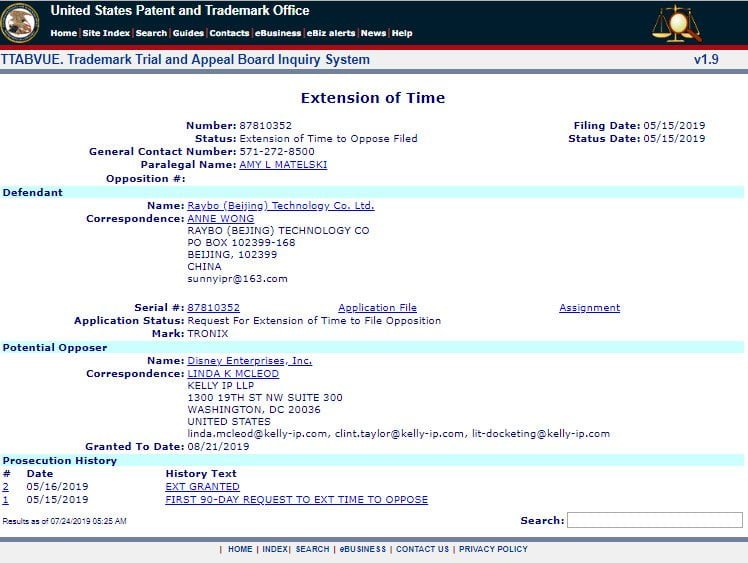Screen dimensions: 748x563
Task: Click the Prosecution History section header
Action: [60, 460]
